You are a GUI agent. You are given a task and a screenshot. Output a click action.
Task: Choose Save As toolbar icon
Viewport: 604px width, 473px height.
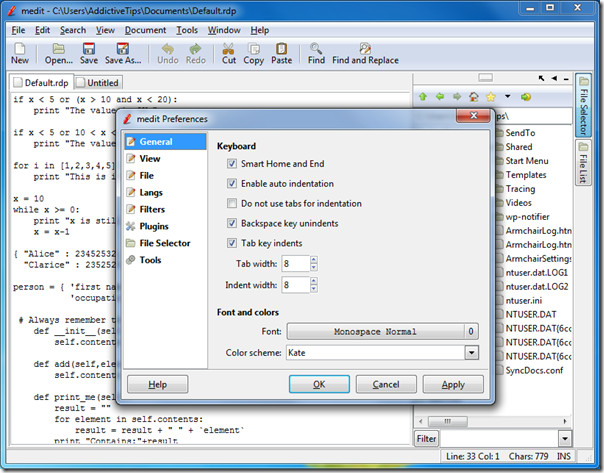(123, 53)
